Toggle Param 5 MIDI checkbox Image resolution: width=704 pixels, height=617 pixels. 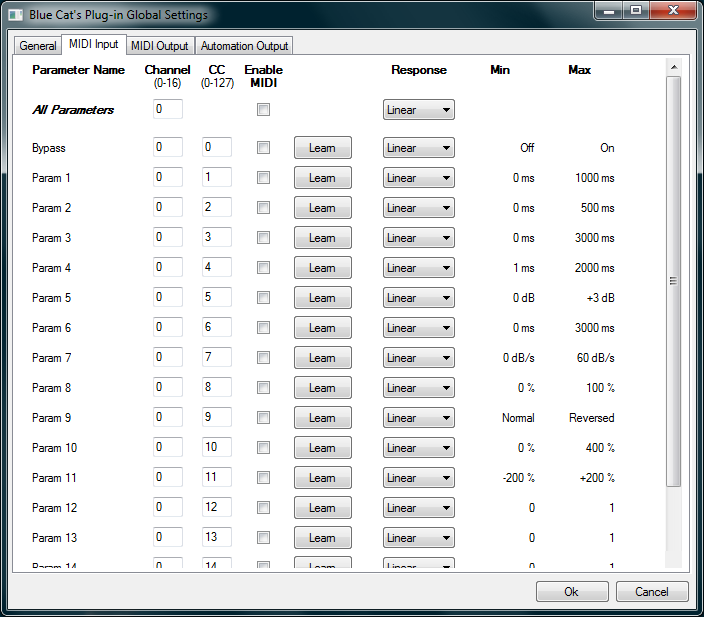(x=264, y=298)
